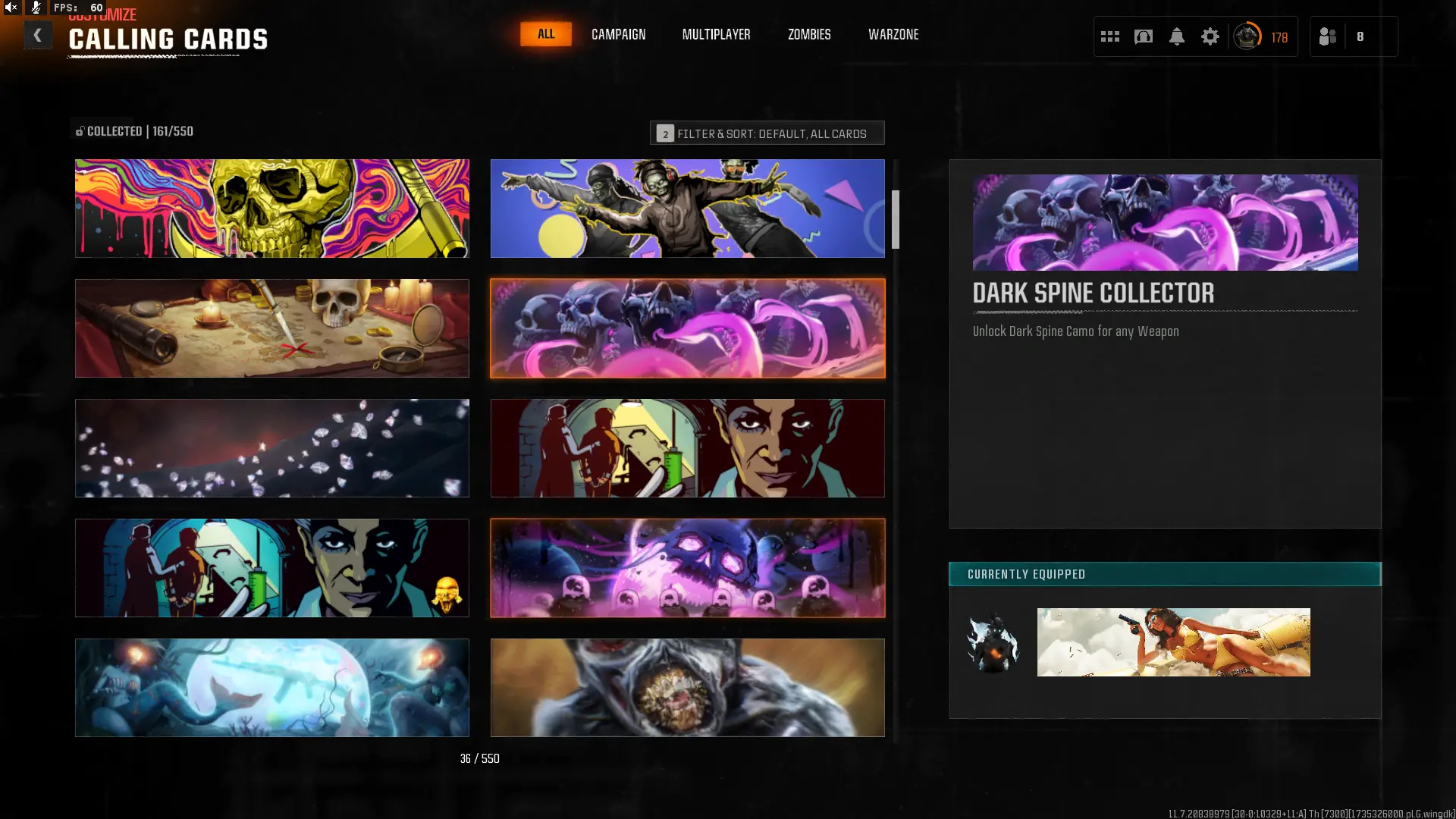Open settings gear icon

1210,36
